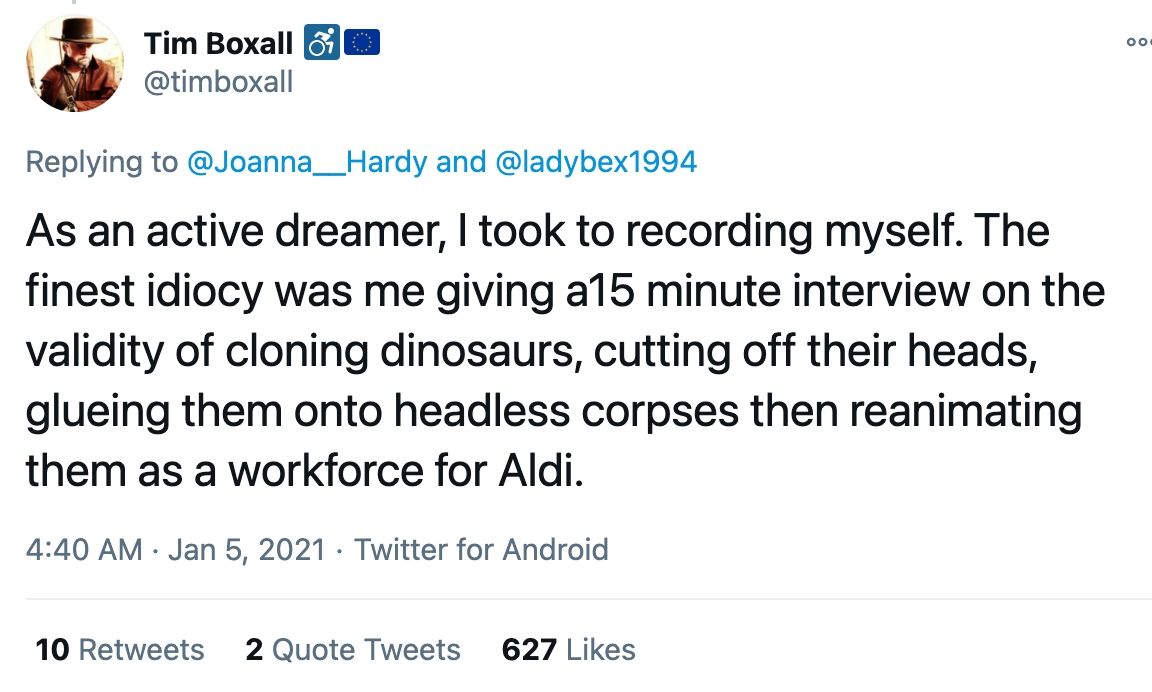Open the three-dot more options menu
The height and width of the screenshot is (692, 1152).
1138,42
